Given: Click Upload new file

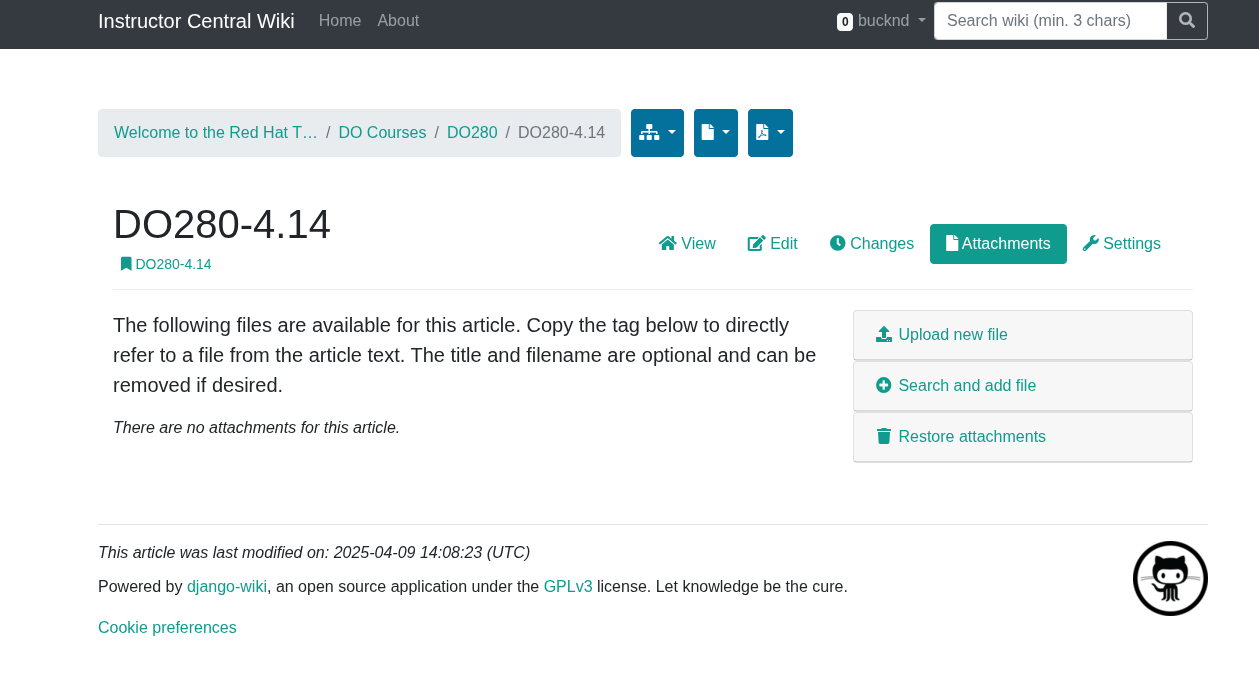Looking at the screenshot, I should [x=1023, y=335].
